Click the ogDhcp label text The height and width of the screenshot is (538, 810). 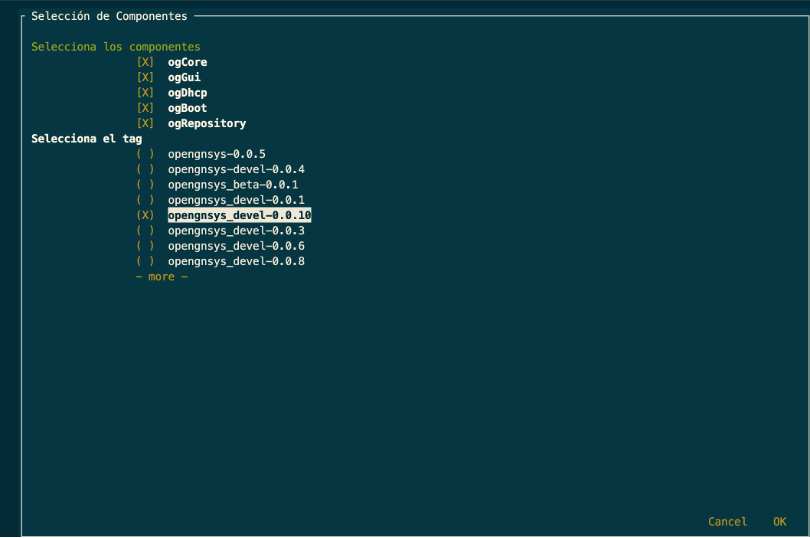(x=188, y=93)
